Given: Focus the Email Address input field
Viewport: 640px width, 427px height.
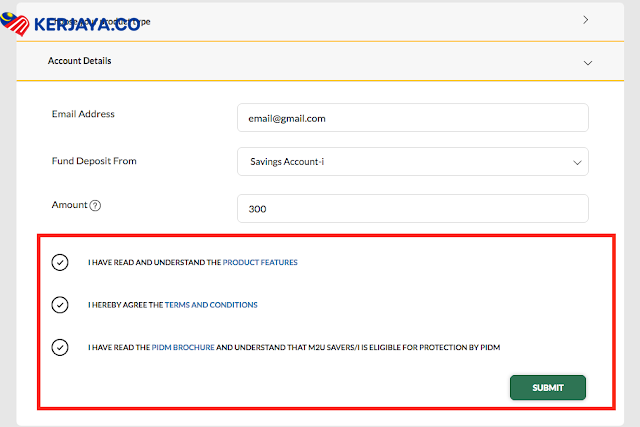Looking at the screenshot, I should pos(412,118).
